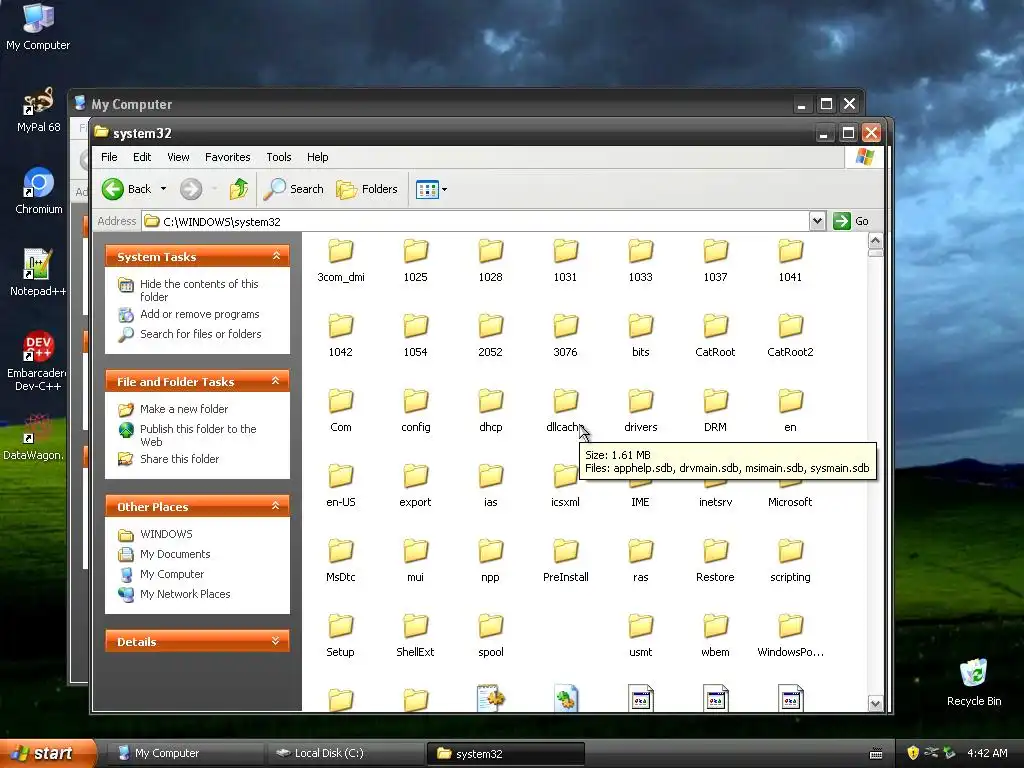Select the 1025 folder

tap(415, 261)
